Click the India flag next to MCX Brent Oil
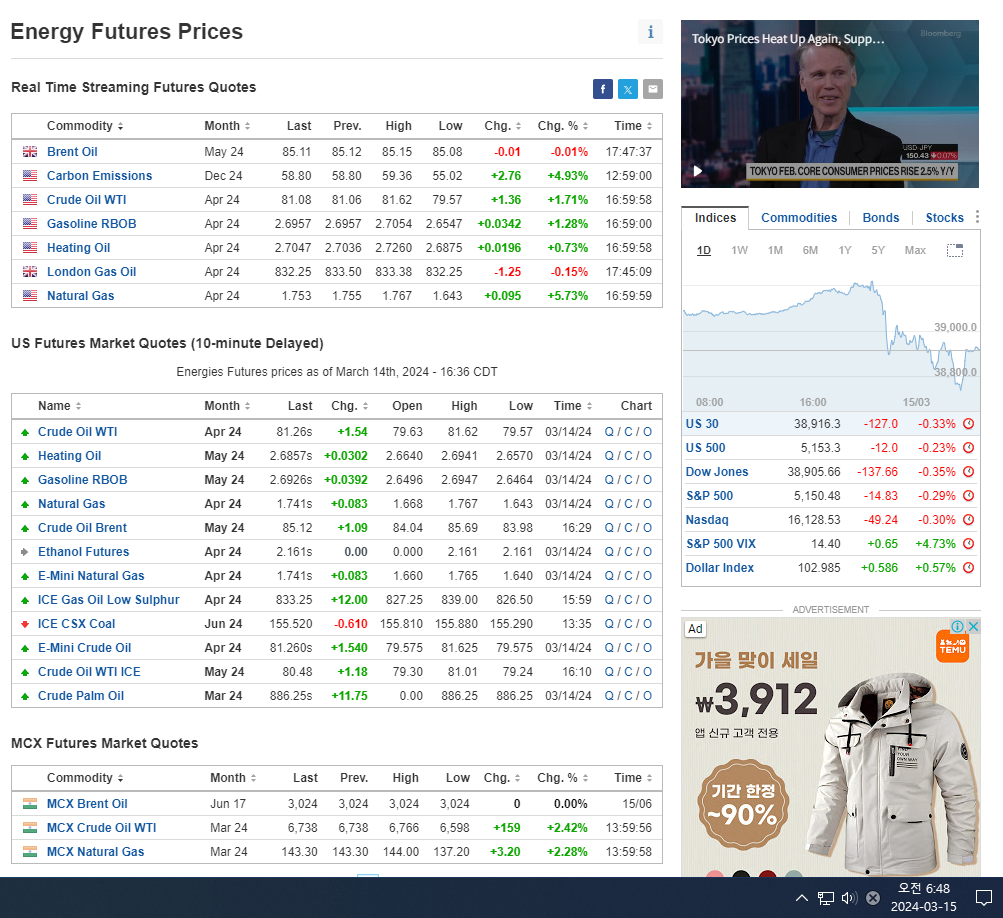 (30, 803)
